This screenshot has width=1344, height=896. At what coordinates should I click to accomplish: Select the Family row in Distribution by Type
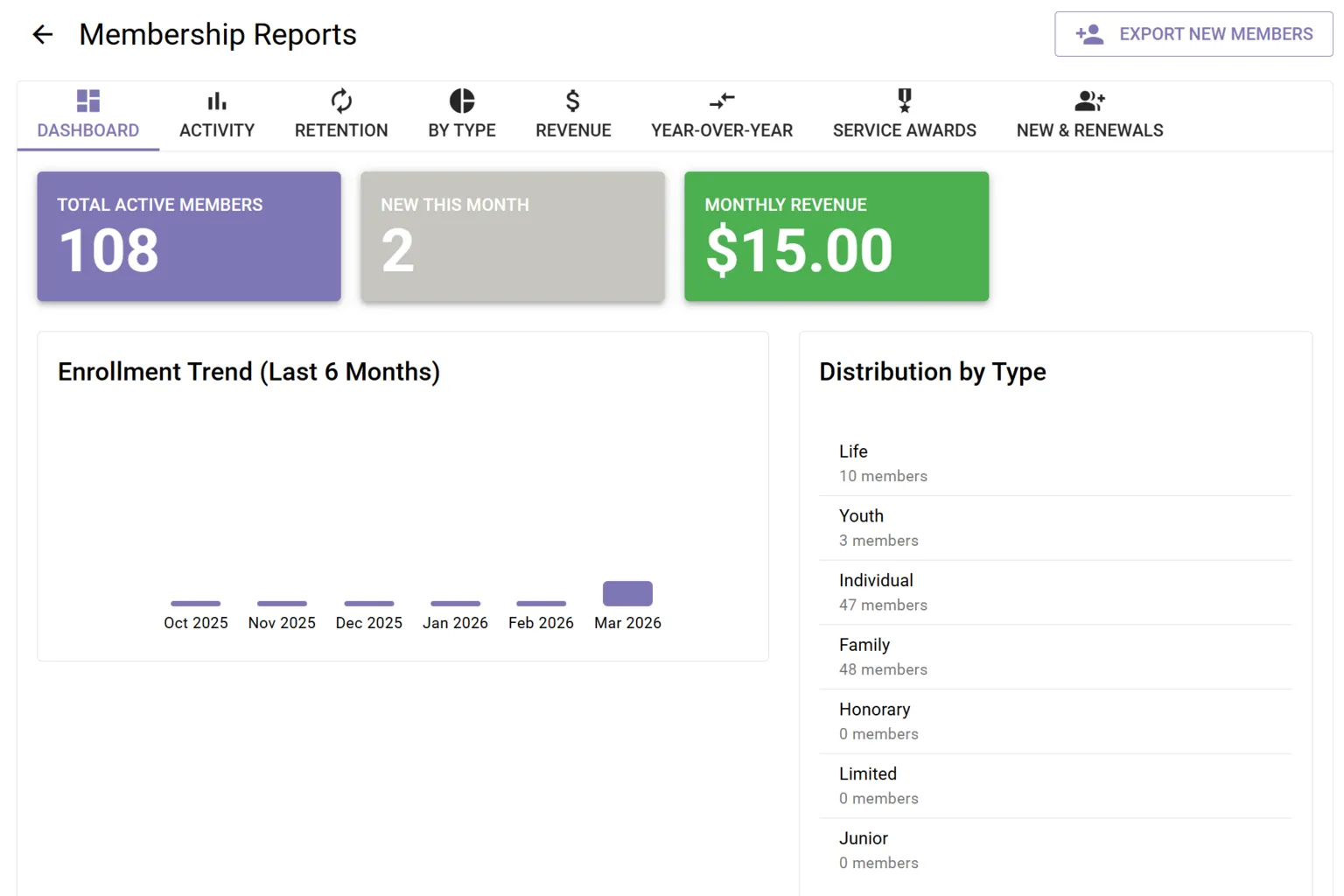click(1056, 655)
